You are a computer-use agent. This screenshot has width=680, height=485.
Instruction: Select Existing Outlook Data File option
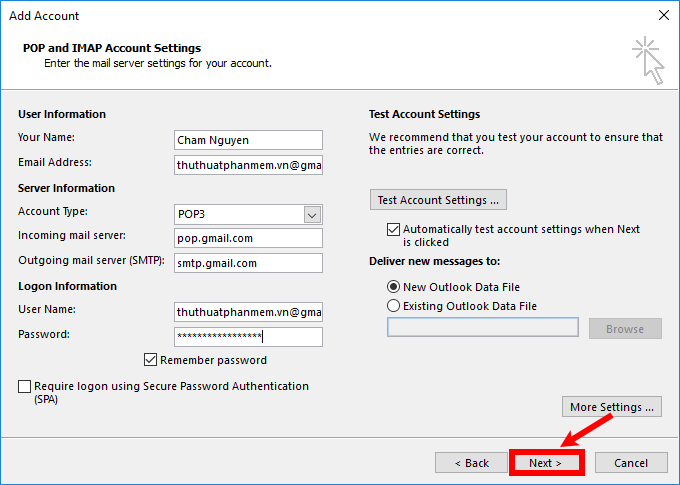[x=393, y=306]
